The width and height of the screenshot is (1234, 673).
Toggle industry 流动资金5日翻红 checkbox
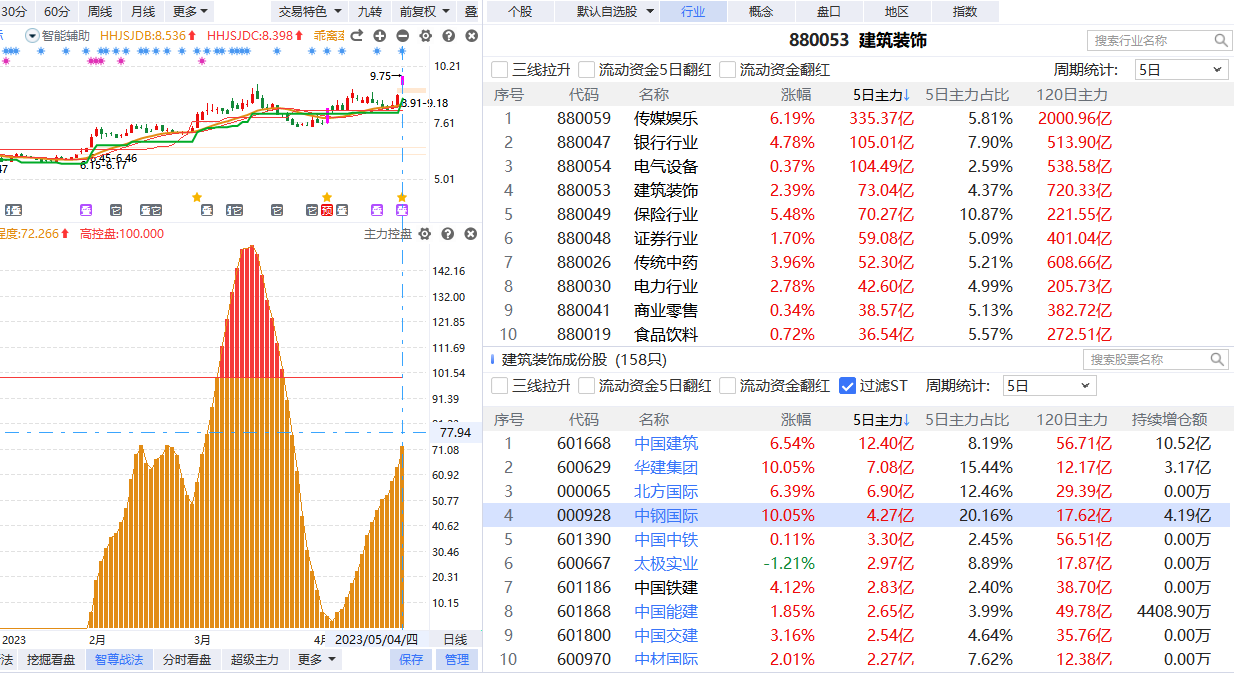coord(586,70)
